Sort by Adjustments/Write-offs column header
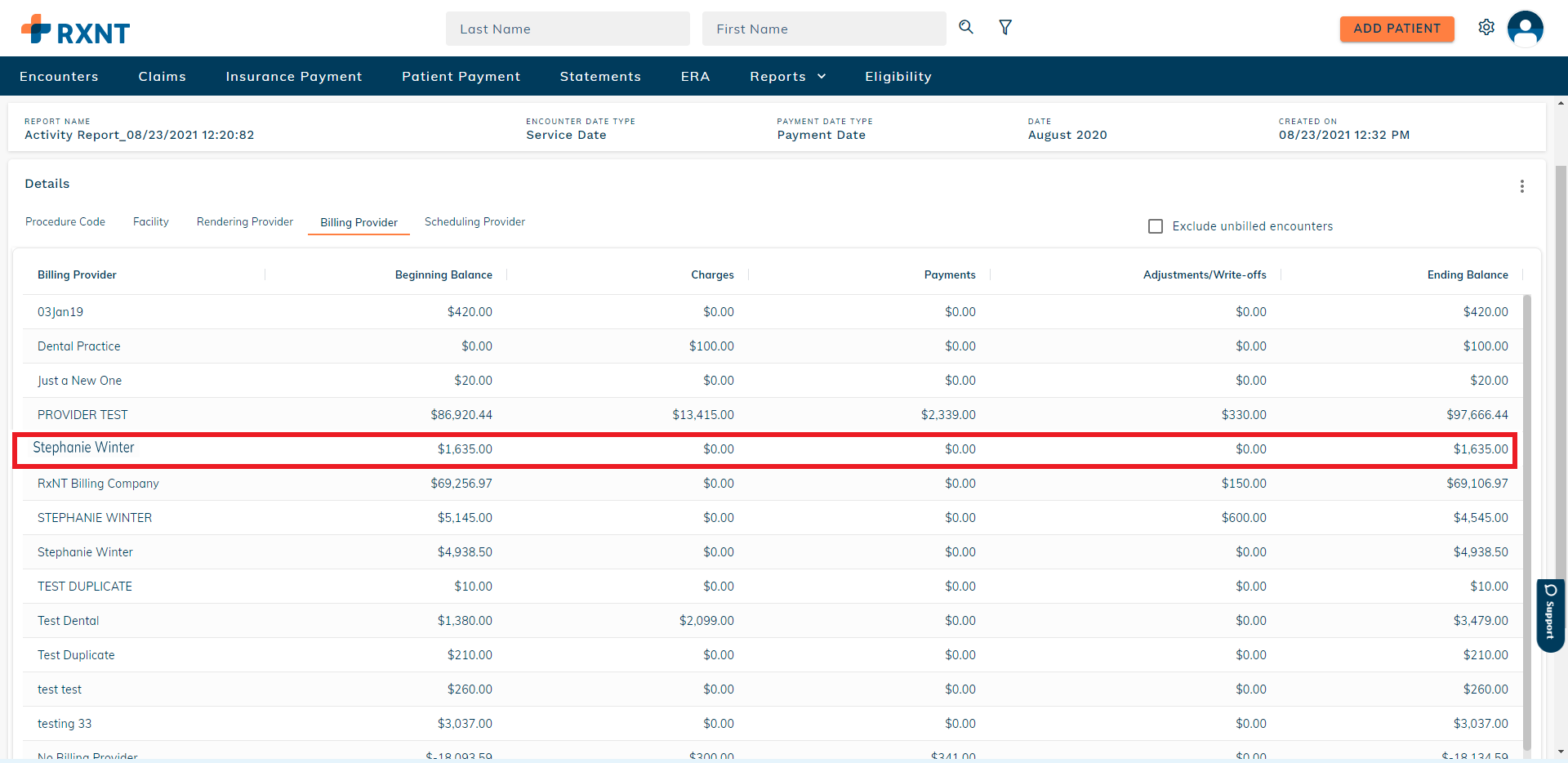1568x763 pixels. point(1205,274)
